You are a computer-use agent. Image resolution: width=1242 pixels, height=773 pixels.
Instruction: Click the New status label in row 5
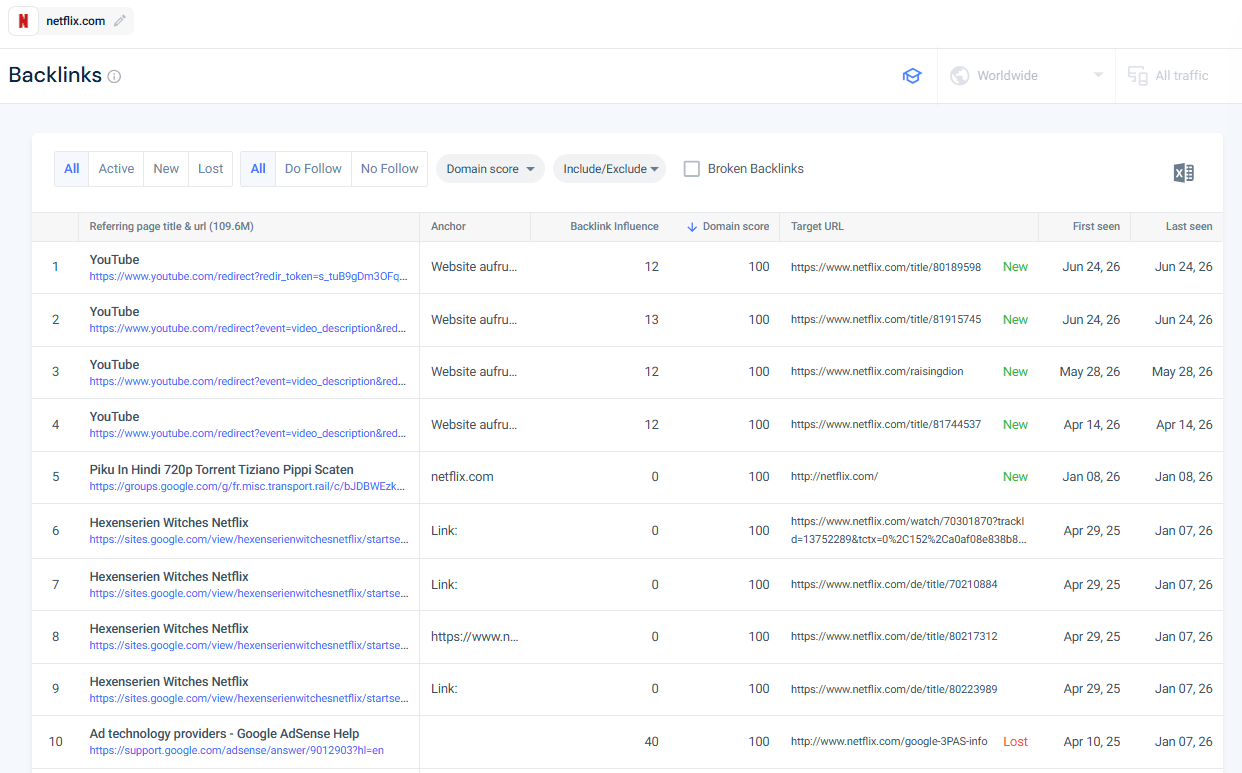(x=1015, y=477)
